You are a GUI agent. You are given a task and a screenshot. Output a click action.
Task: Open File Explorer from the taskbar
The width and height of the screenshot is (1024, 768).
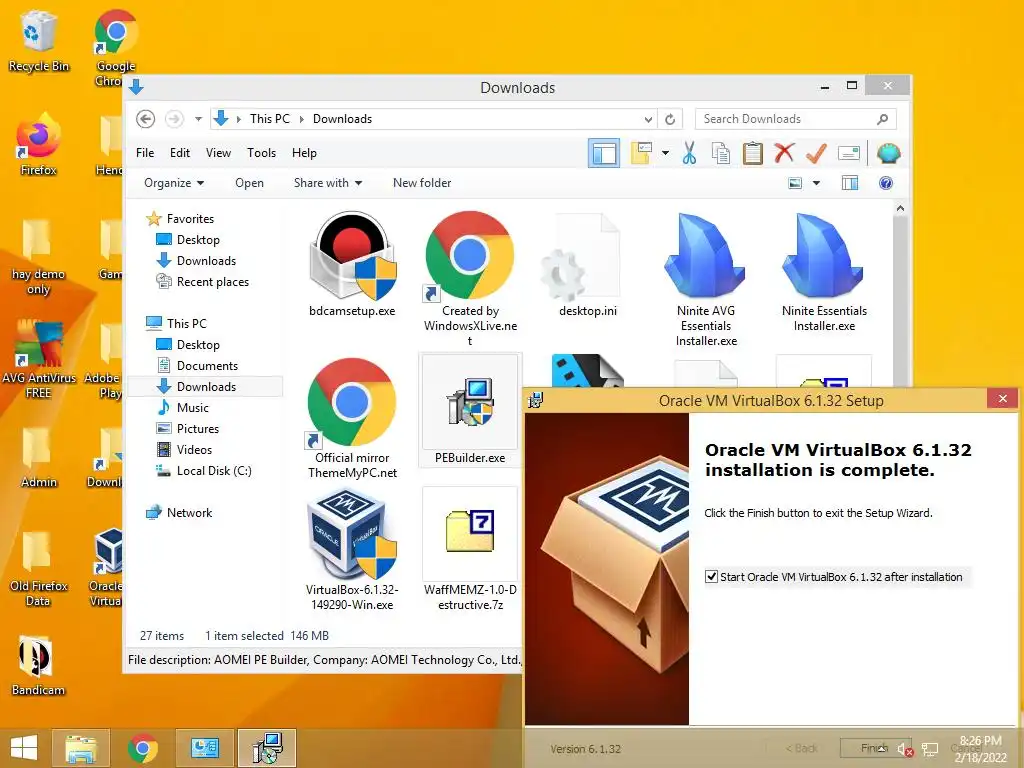81,748
